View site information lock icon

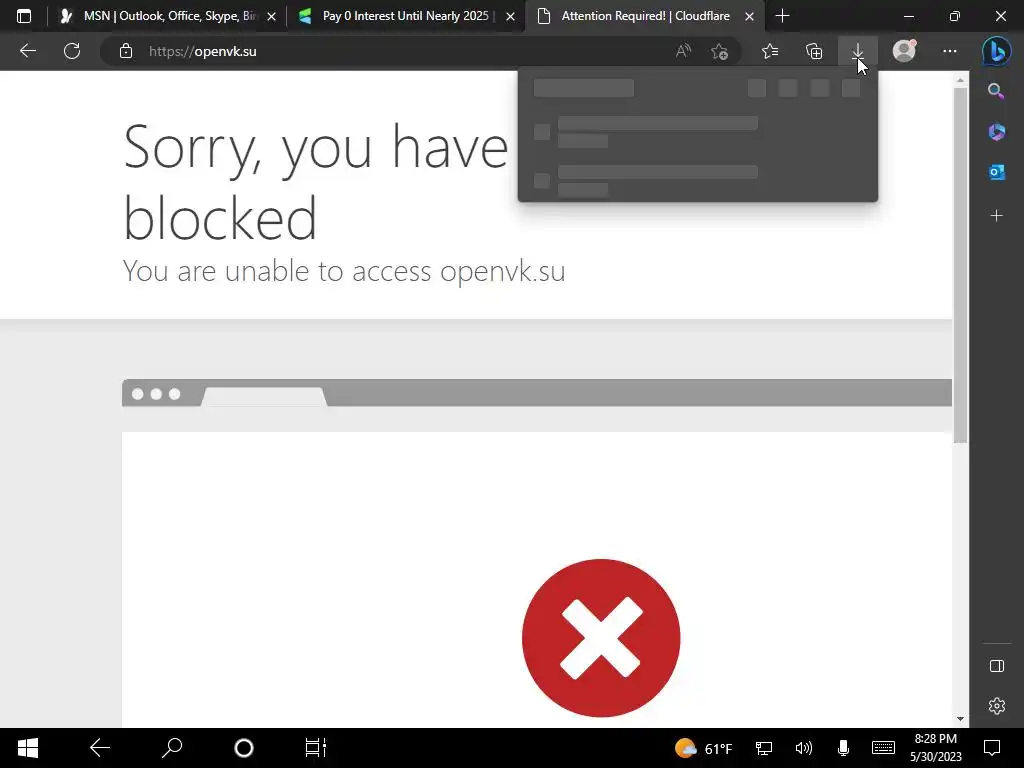click(126, 52)
